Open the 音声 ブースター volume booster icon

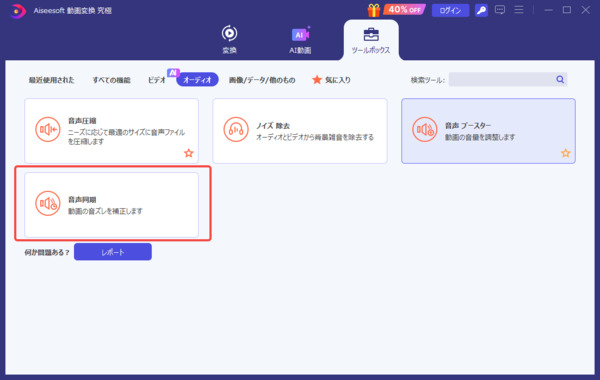click(425, 129)
